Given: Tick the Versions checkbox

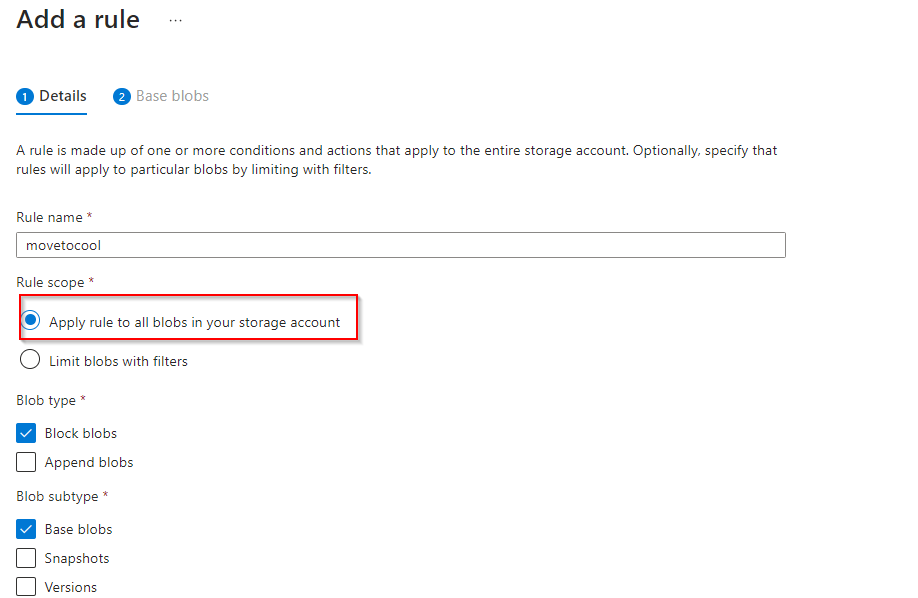Looking at the screenshot, I should tap(27, 587).
